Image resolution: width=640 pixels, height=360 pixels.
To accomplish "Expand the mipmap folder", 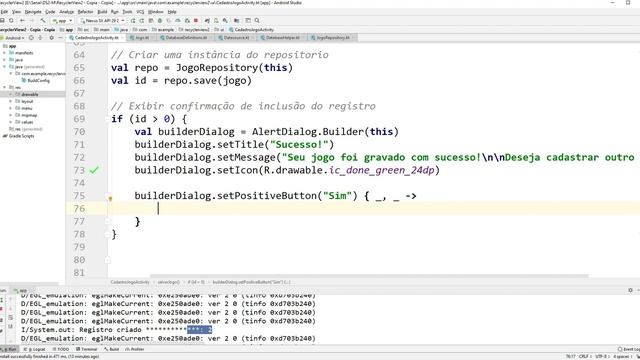I will (x=11, y=115).
